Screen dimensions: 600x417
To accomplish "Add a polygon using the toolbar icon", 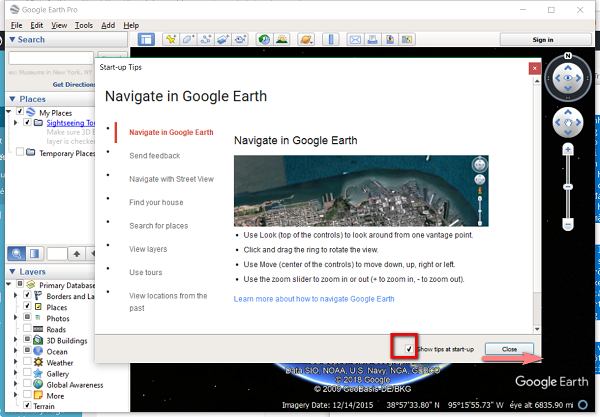I will (x=188, y=39).
